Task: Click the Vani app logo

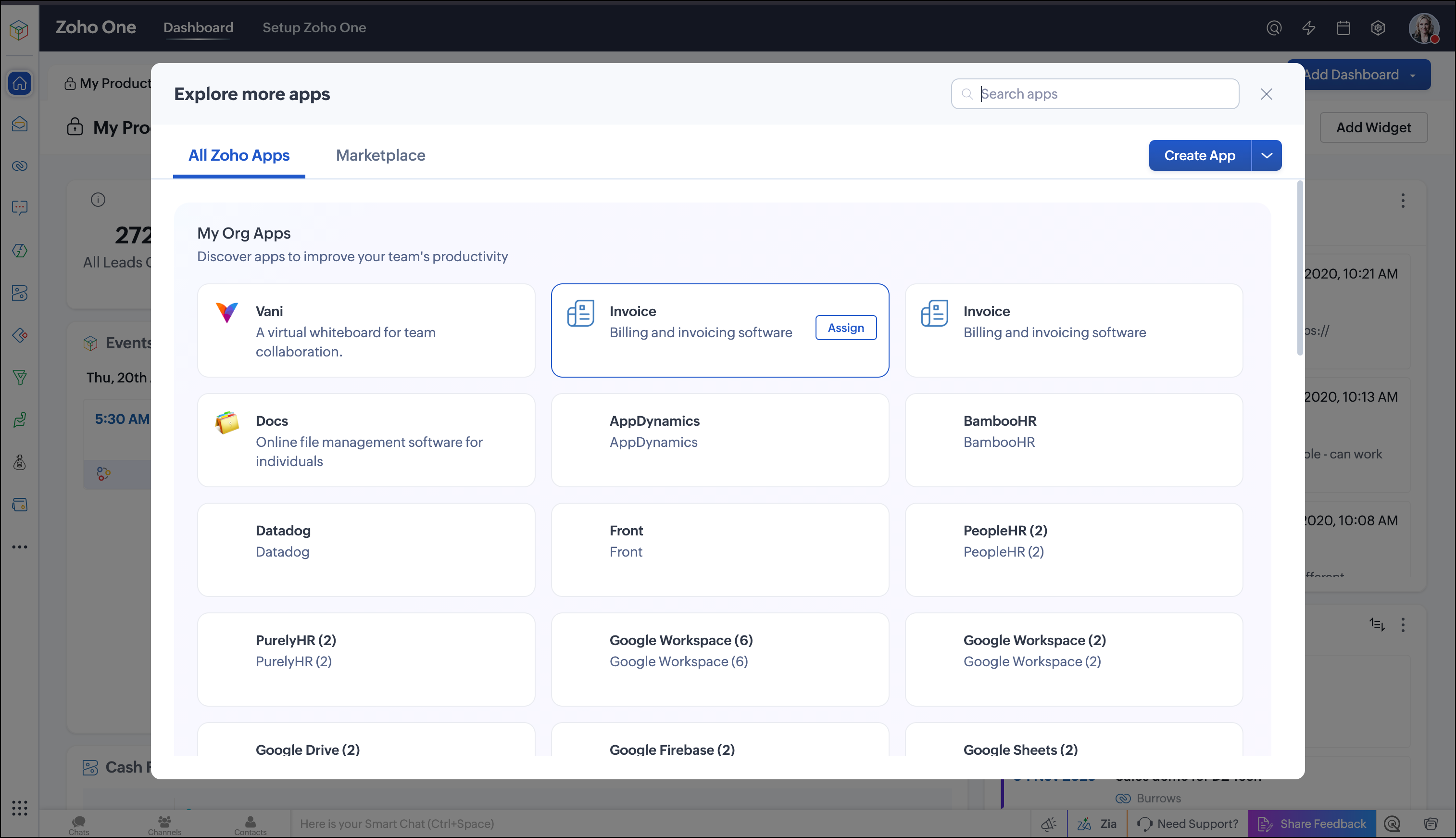Action: click(226, 313)
